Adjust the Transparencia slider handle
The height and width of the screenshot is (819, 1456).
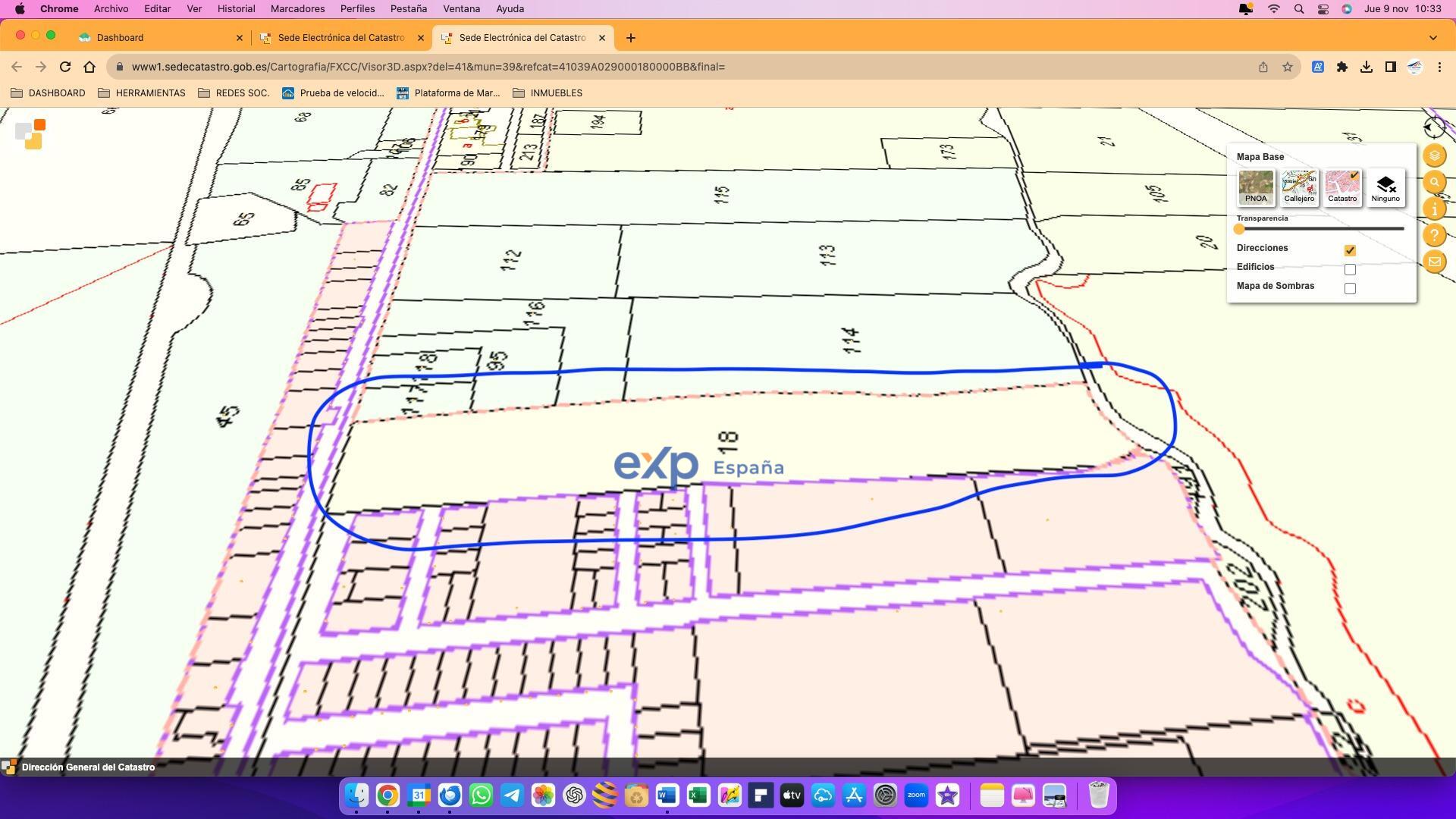(x=1240, y=228)
